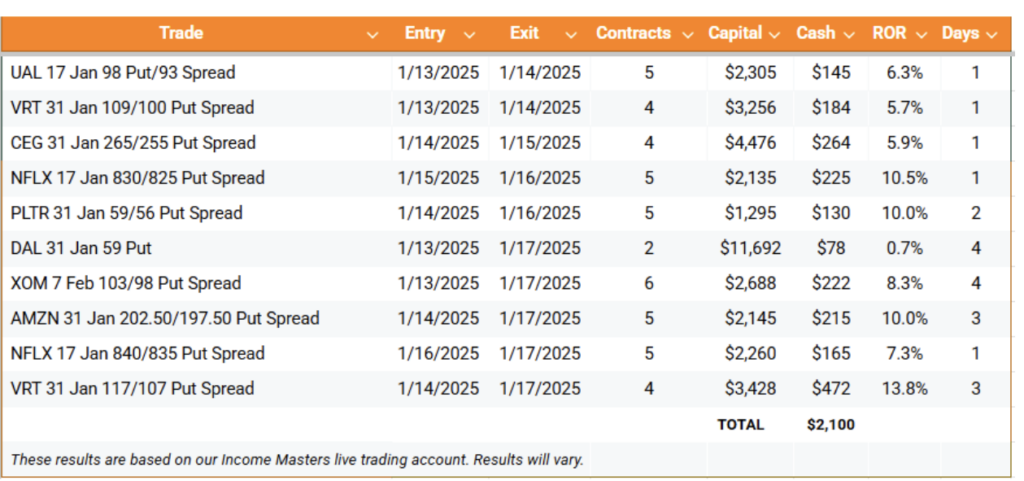Viewport: 1024px width, 481px height.
Task: Click the $11,692 capital cell
Action: point(750,248)
